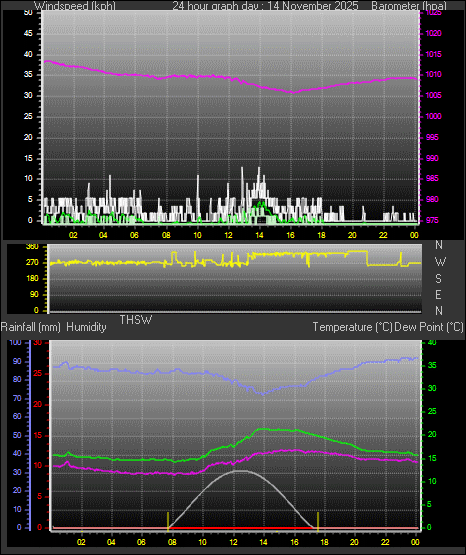This screenshot has width=466, height=555.
Task: Click the '985' barometer scale value
Action: 432,178
